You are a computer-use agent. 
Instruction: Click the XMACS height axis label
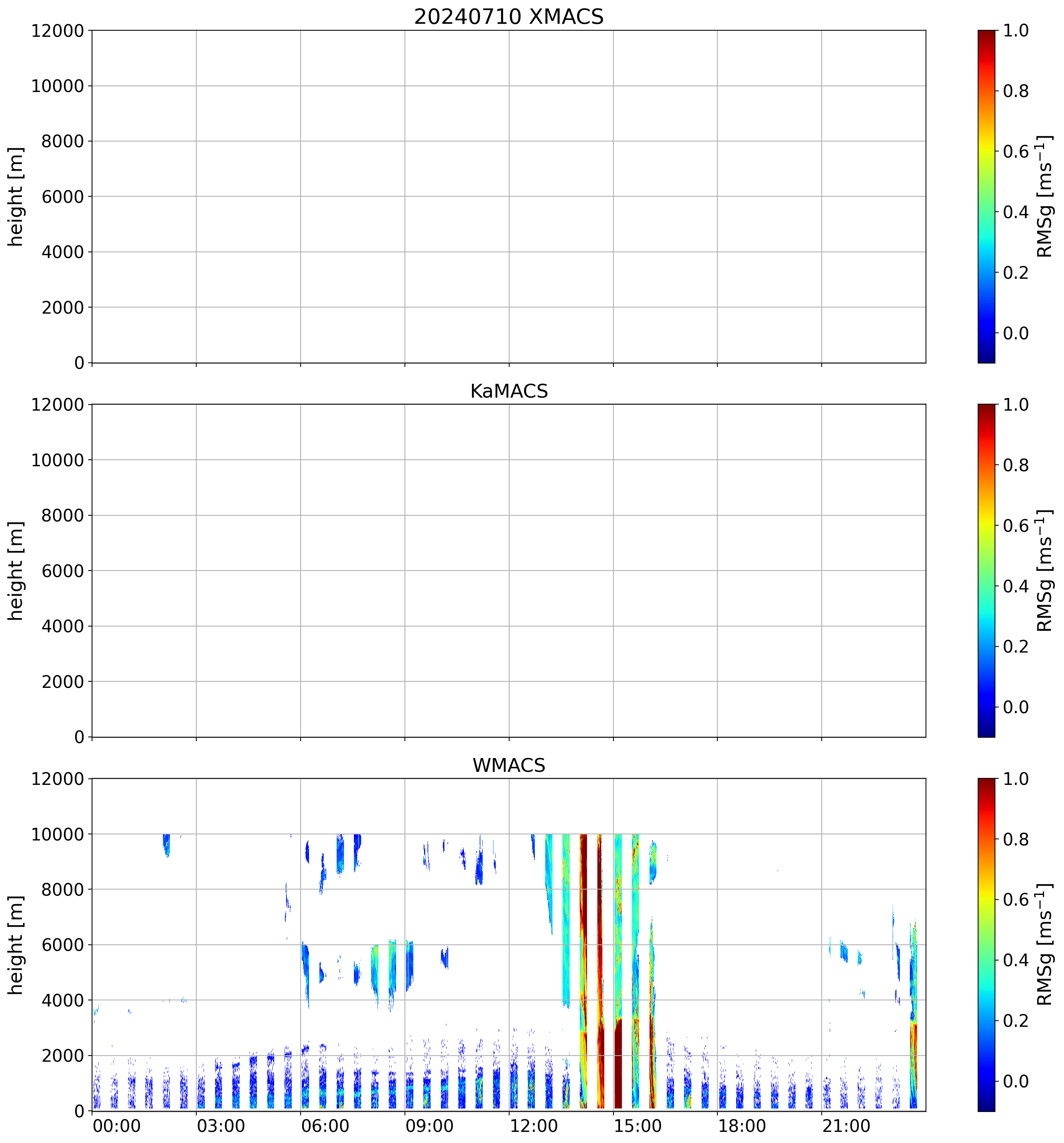point(16,196)
